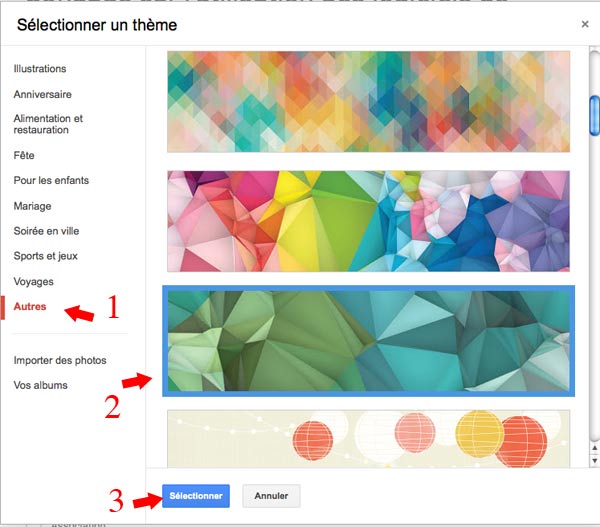Open Alimentation et restauration themes
This screenshot has height=527, width=600.
pyautogui.click(x=48, y=124)
